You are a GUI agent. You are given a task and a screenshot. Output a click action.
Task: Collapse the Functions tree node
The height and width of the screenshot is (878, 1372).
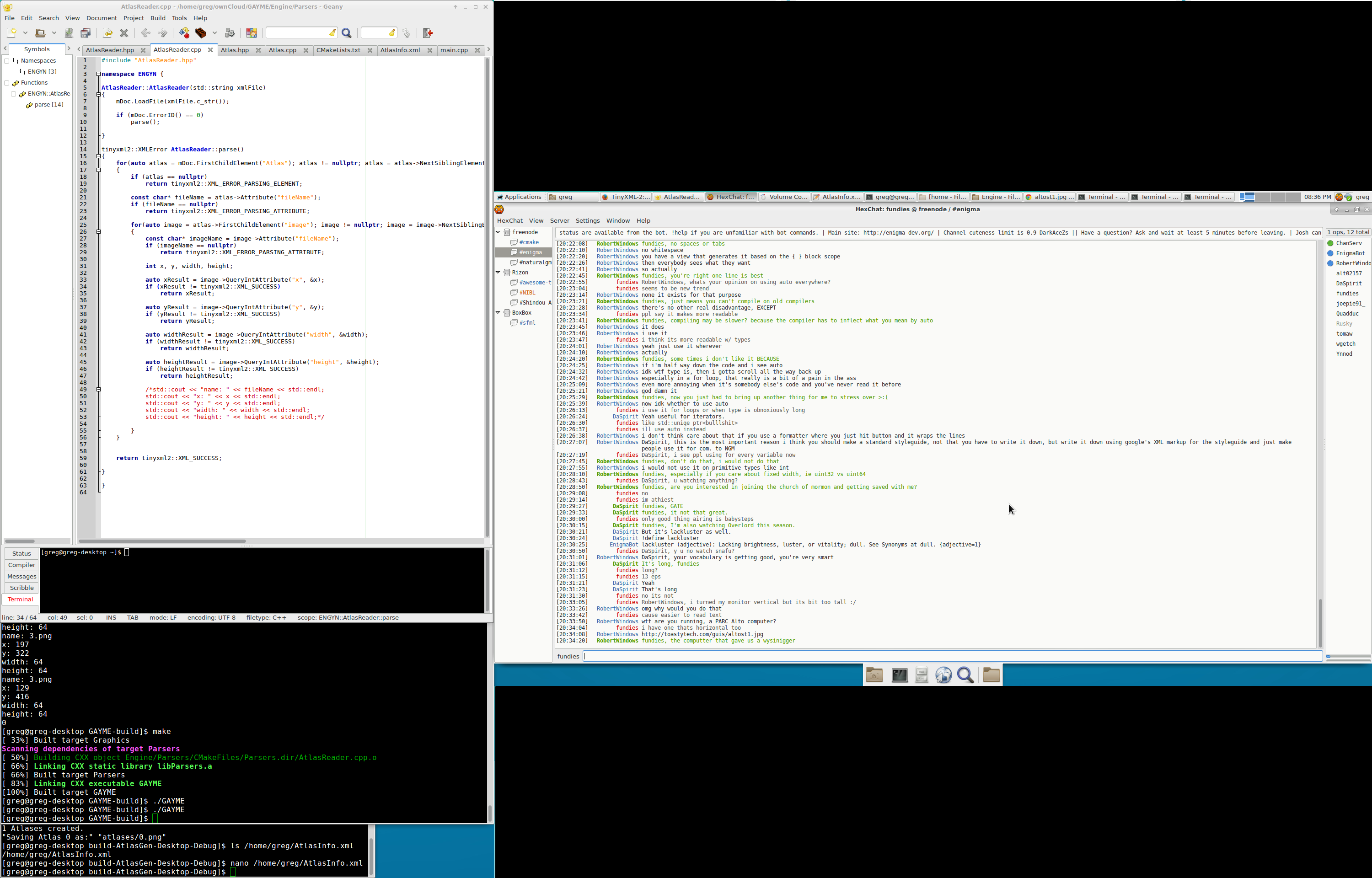click(x=7, y=83)
